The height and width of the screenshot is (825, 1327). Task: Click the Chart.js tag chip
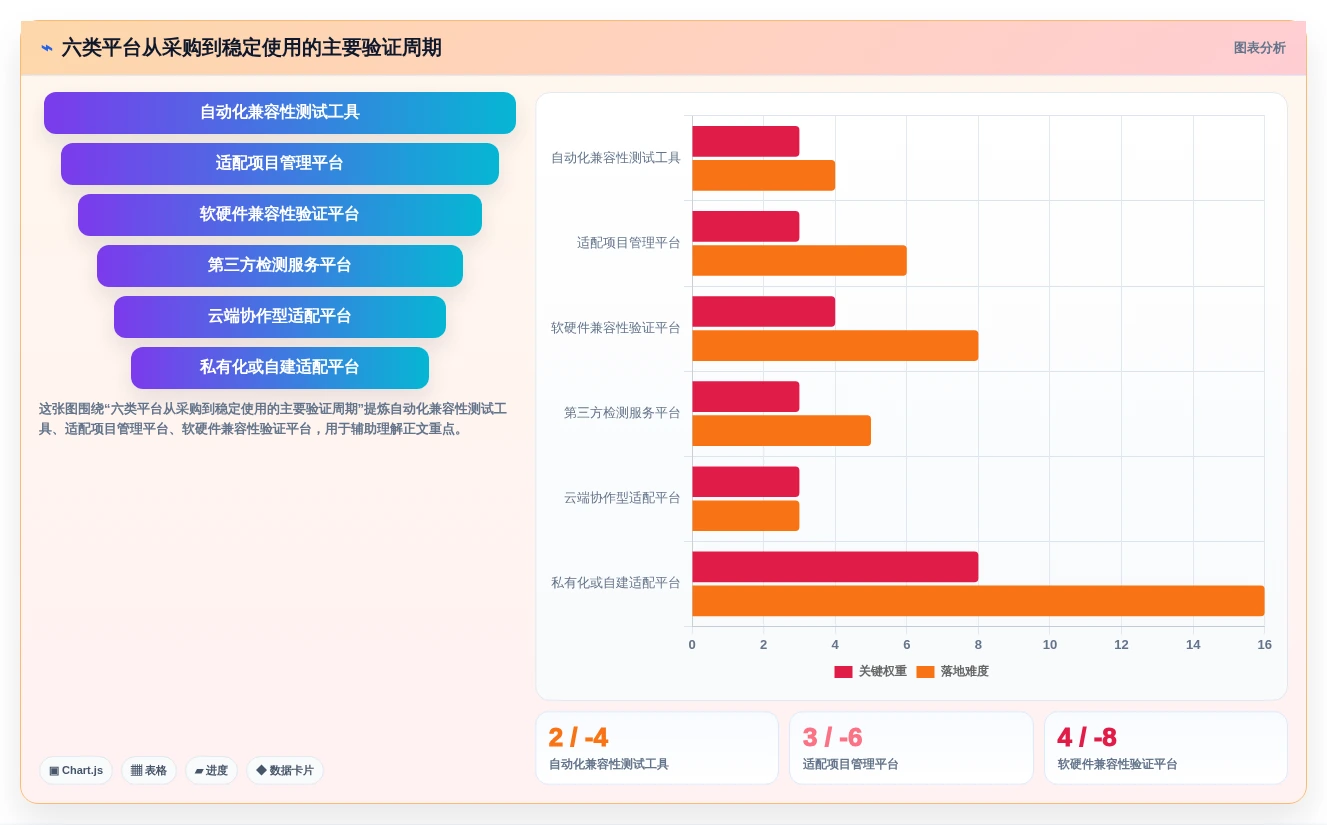click(x=76, y=770)
